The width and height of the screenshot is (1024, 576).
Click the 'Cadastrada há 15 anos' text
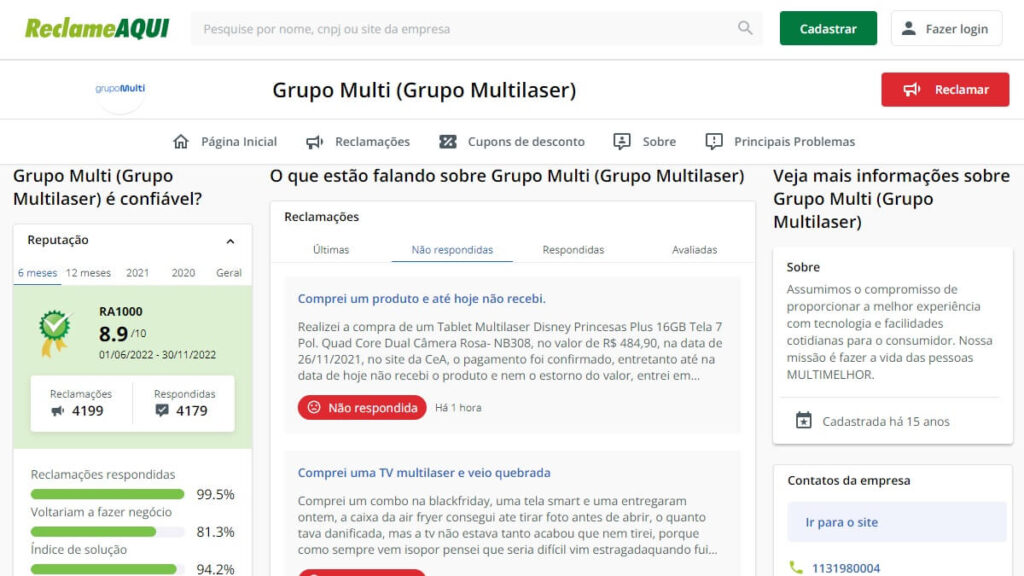coord(886,421)
